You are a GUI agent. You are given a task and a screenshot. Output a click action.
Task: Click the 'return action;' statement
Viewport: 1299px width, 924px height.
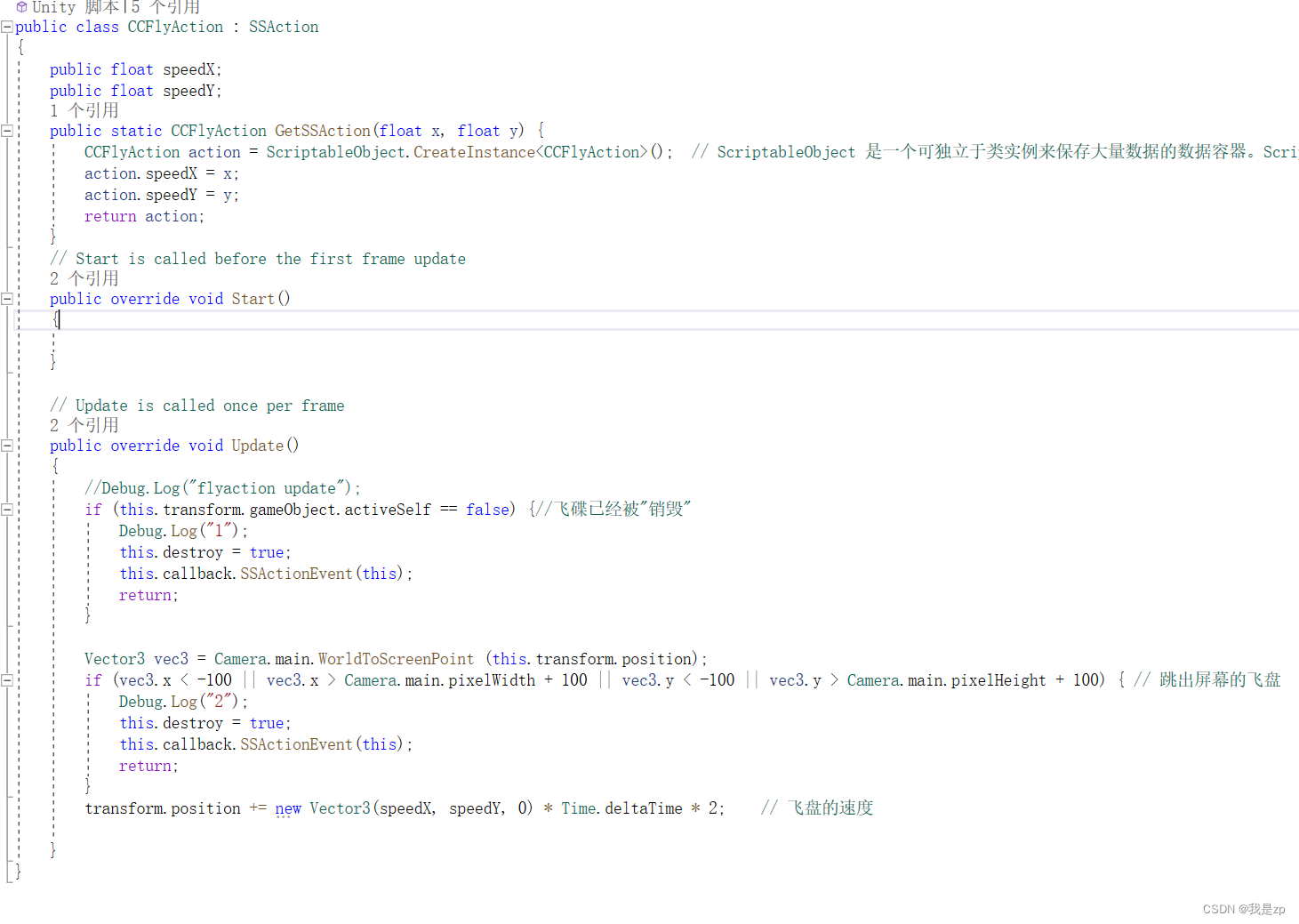(144, 216)
